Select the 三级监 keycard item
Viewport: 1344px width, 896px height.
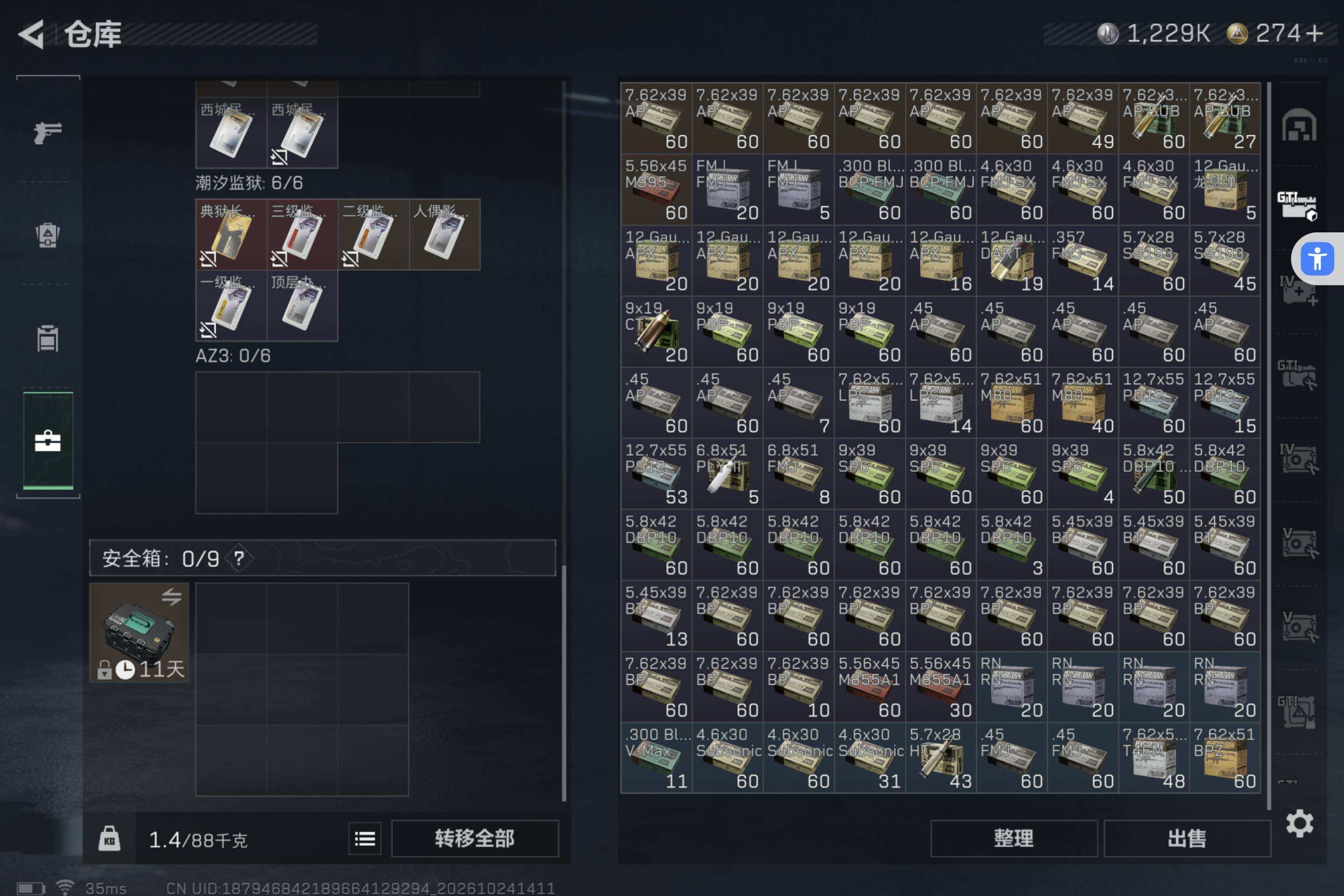[x=302, y=234]
